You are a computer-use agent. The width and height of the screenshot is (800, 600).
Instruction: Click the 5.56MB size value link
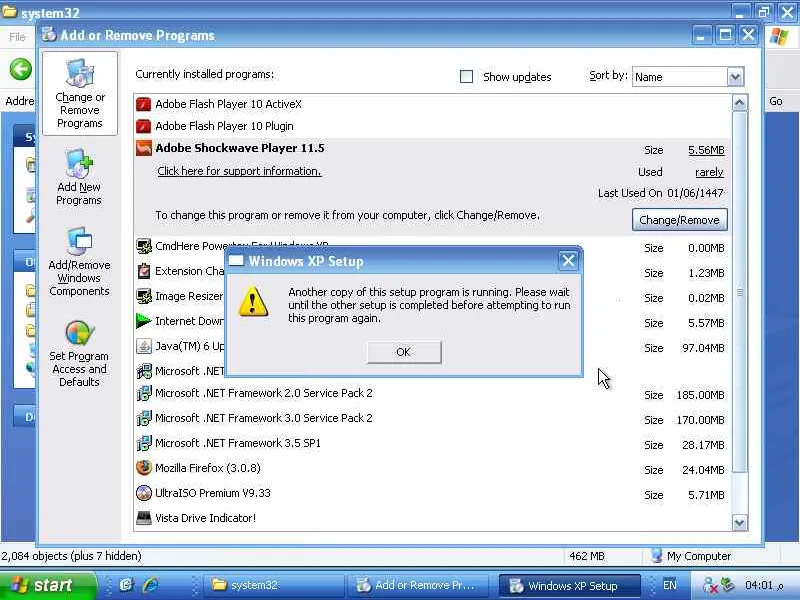pos(706,150)
